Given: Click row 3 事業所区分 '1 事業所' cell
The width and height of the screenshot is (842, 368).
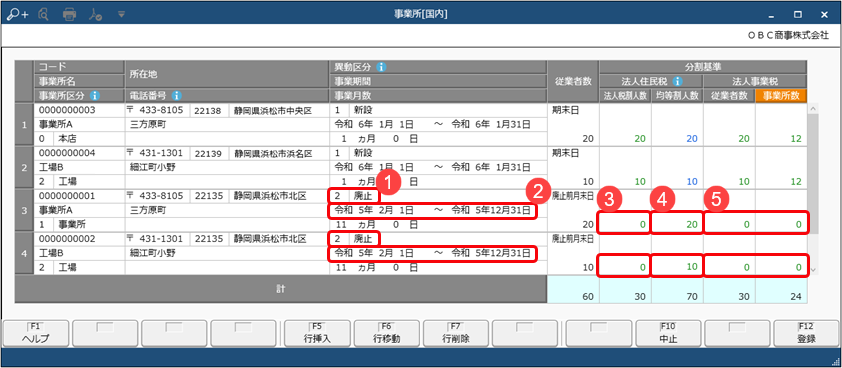Looking at the screenshot, I should (x=79, y=224).
